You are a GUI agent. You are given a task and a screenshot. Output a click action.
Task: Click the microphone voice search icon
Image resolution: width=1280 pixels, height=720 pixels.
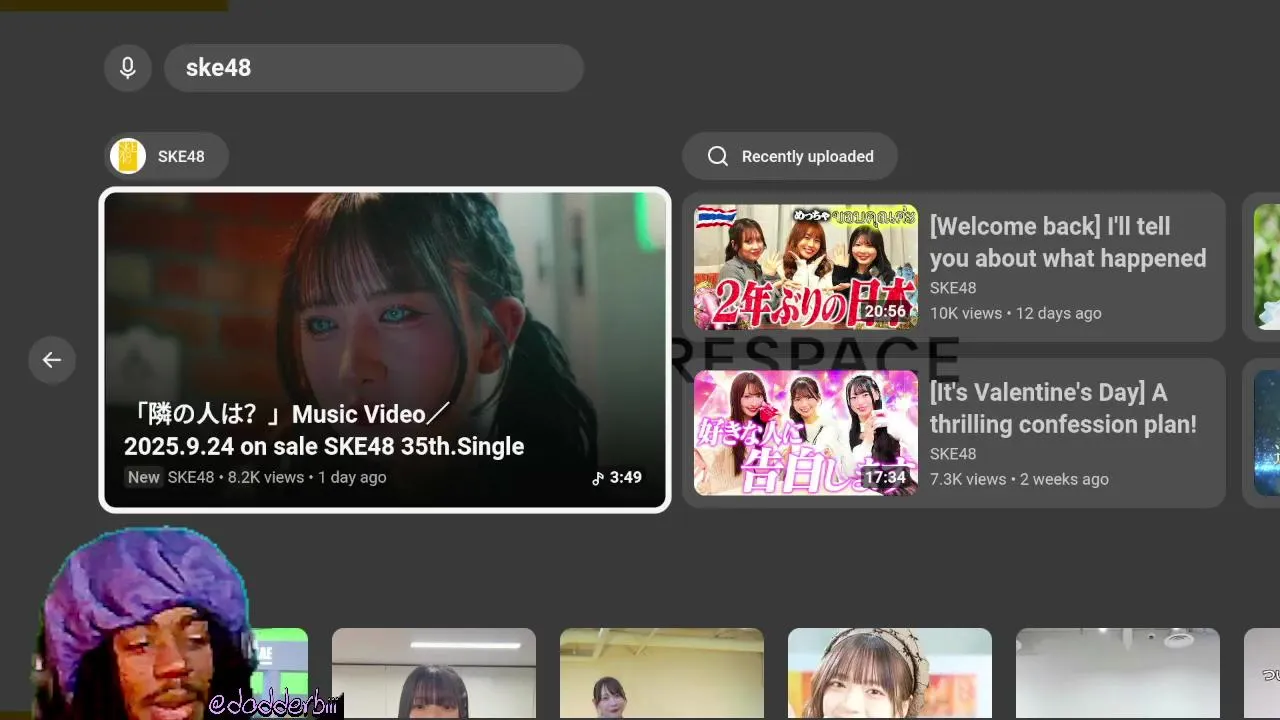pos(128,68)
